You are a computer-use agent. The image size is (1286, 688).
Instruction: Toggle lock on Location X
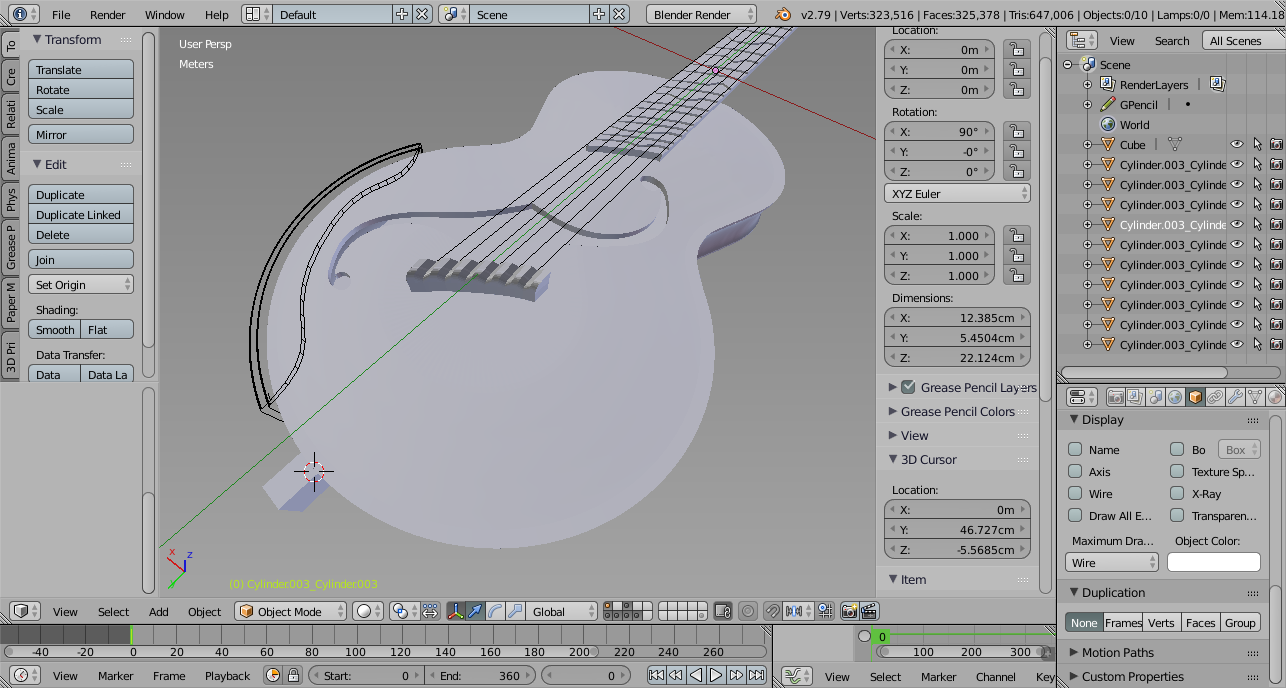pyautogui.click(x=1015, y=50)
